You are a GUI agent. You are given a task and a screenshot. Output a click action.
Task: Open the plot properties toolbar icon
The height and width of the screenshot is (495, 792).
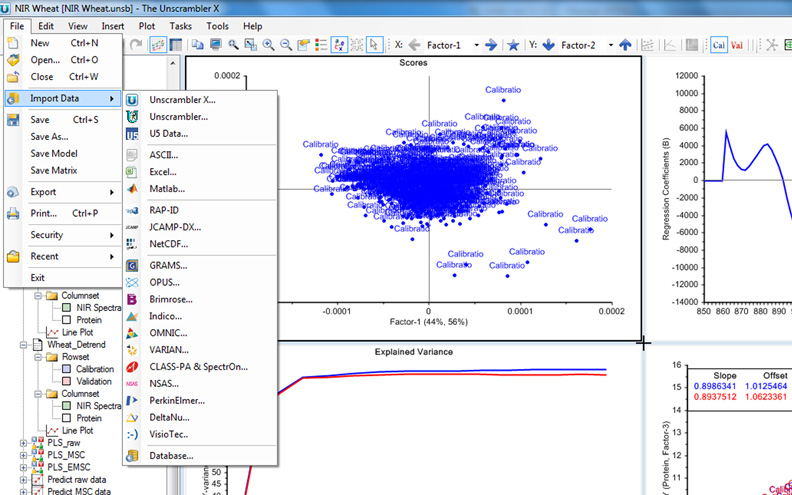click(303, 44)
